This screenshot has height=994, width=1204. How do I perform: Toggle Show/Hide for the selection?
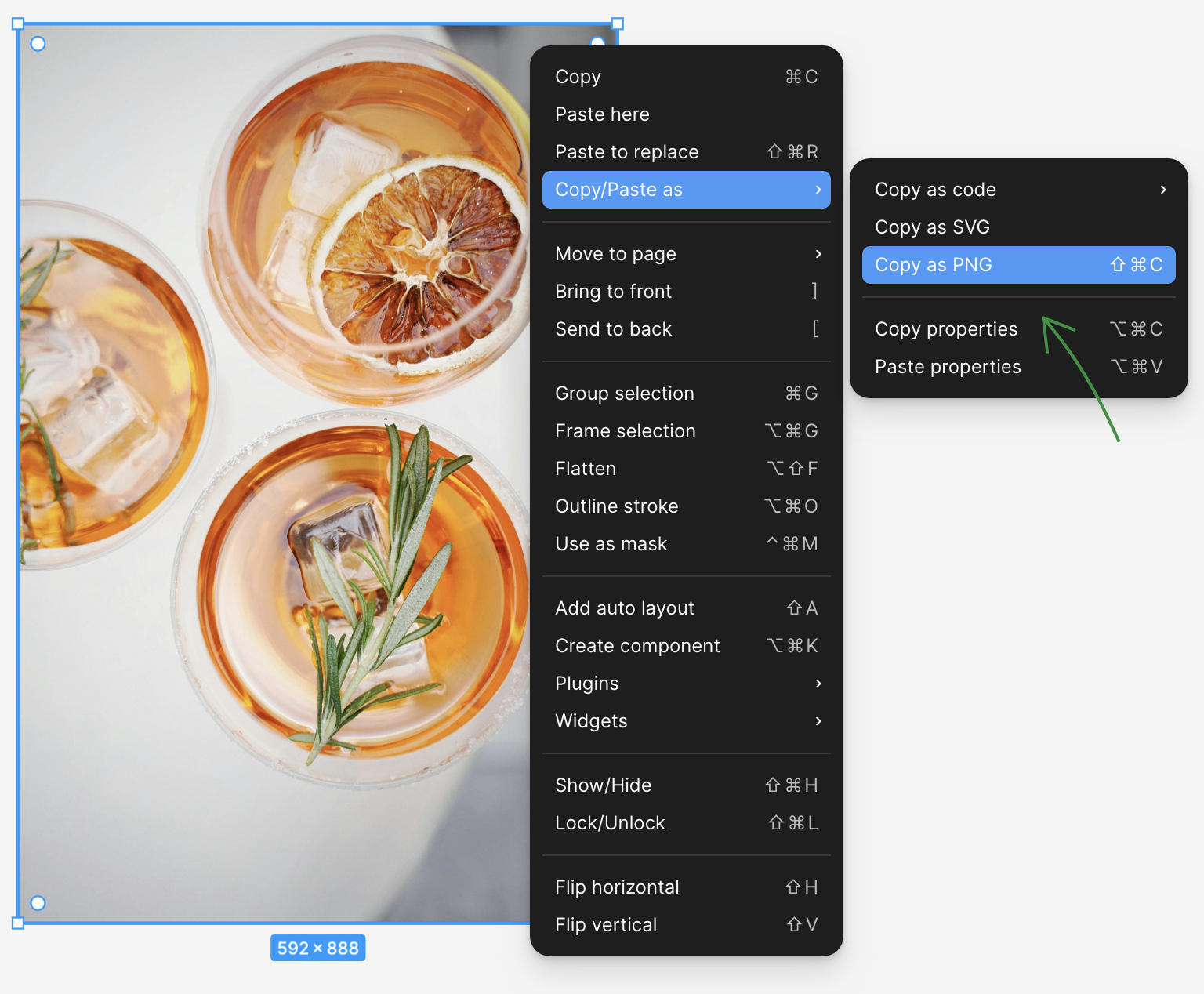pos(686,785)
